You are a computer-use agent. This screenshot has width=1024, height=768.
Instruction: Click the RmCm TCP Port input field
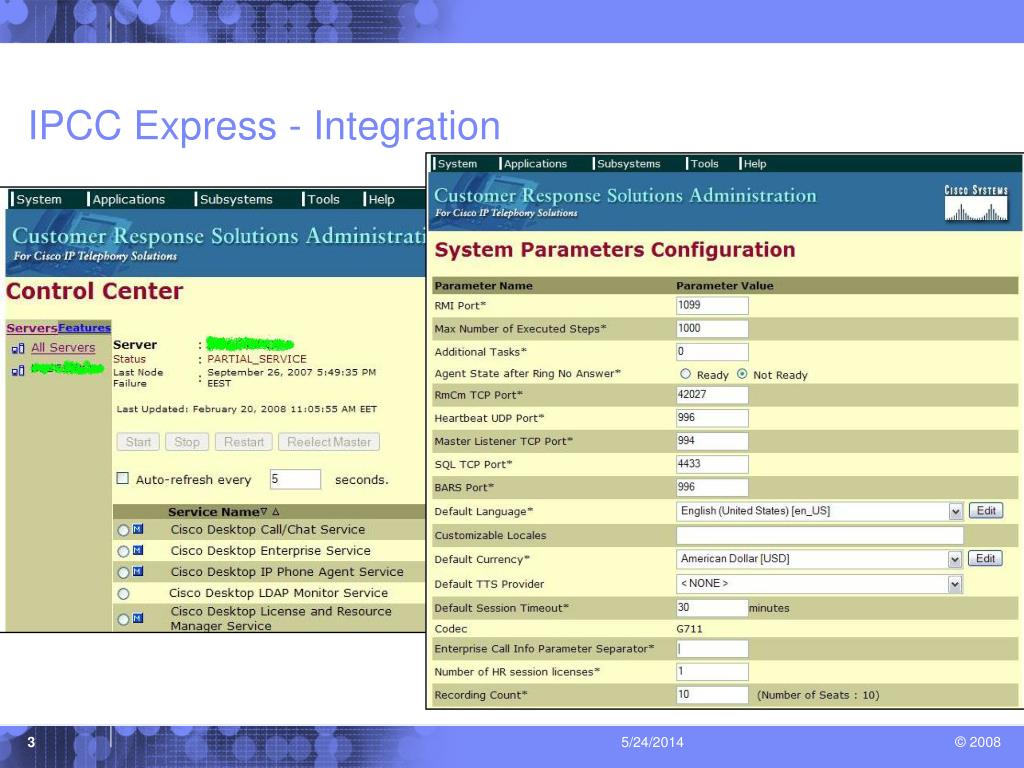click(x=712, y=394)
